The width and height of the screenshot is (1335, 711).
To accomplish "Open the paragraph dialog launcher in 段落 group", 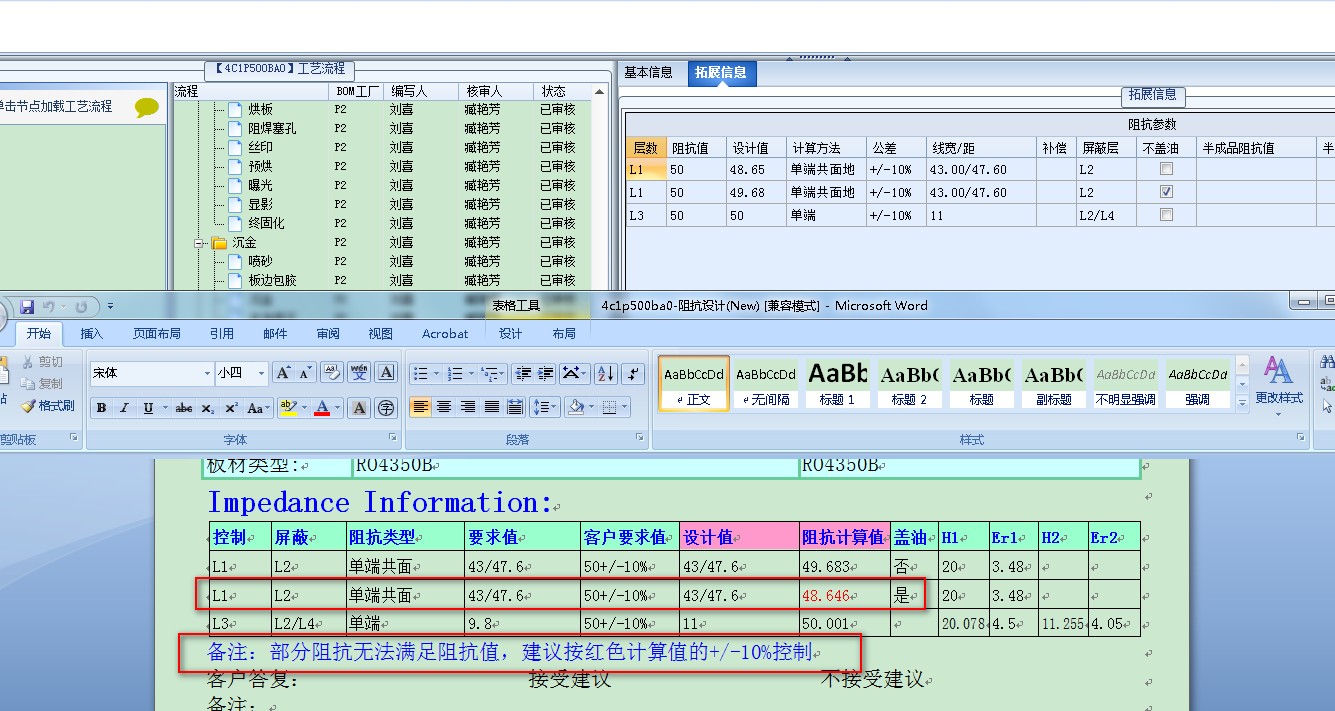I will (x=640, y=438).
